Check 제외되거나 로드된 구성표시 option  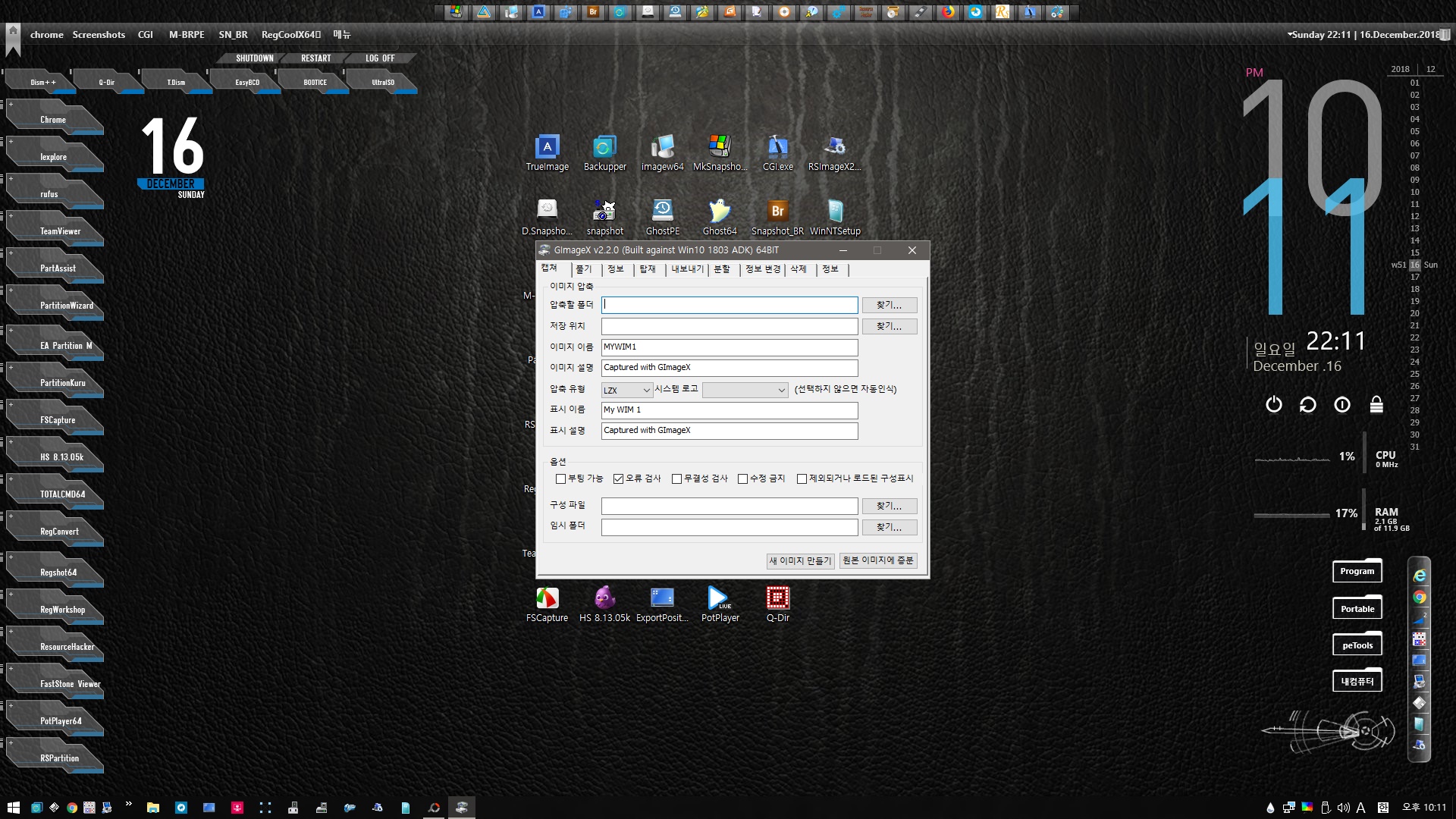(802, 479)
